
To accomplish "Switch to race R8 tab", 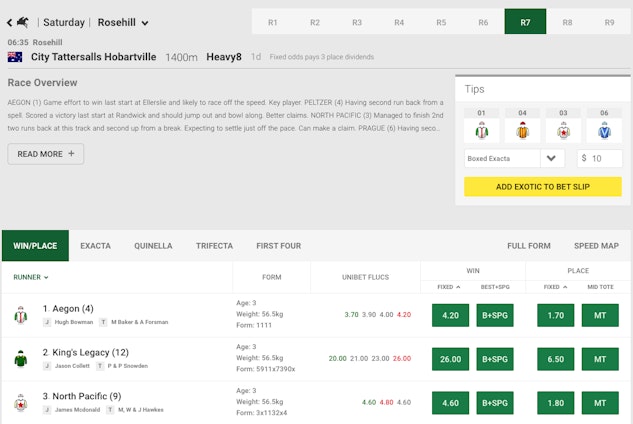I will pyautogui.click(x=567, y=22).
